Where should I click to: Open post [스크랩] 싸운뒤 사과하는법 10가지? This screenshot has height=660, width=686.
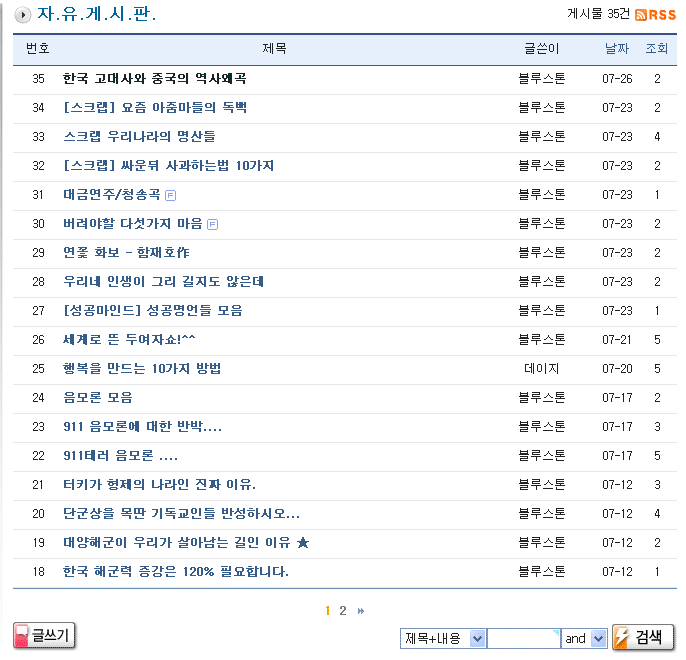[x=168, y=166]
